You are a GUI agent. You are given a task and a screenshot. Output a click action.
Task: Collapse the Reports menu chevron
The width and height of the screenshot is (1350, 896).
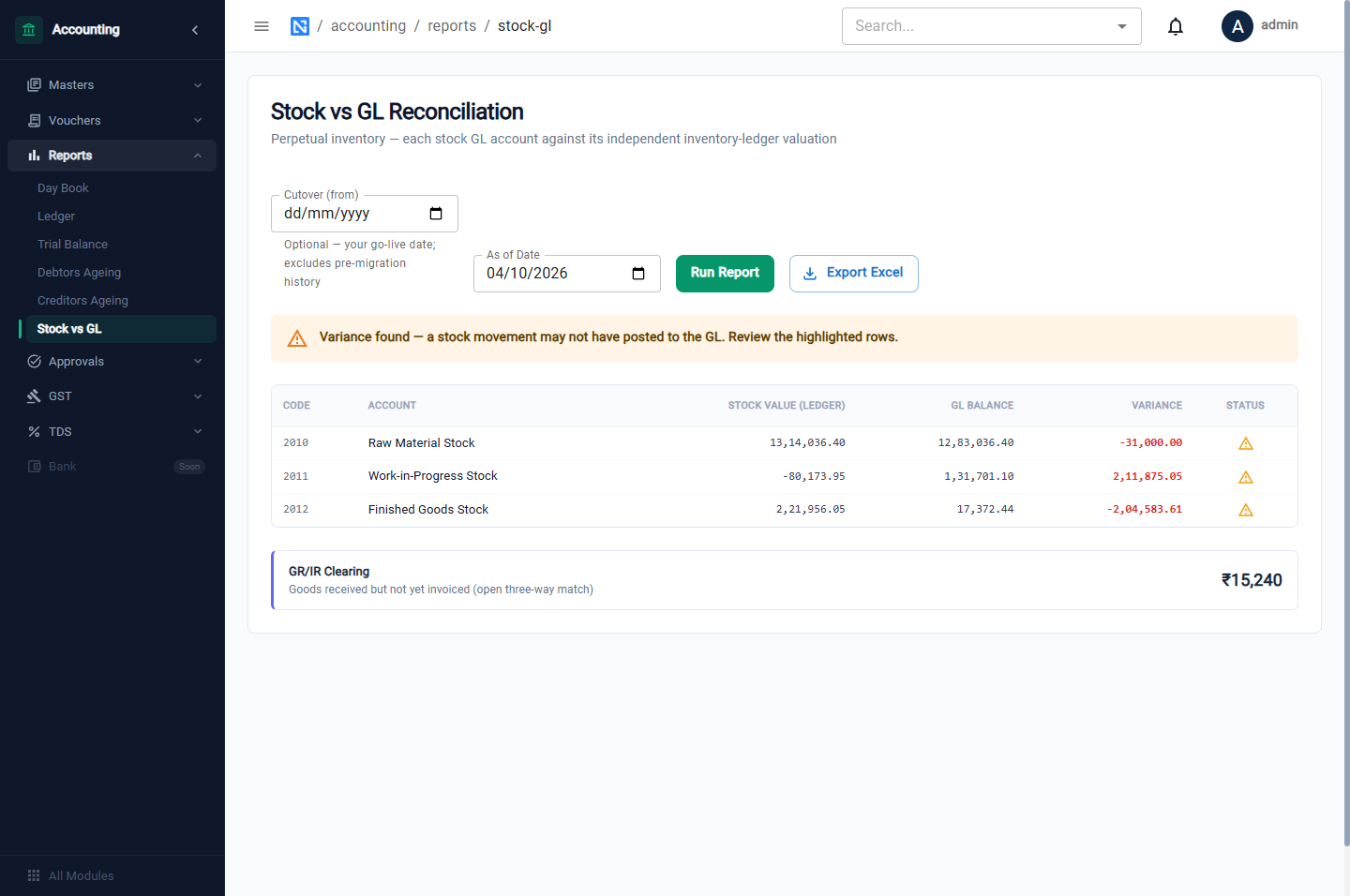click(198, 156)
